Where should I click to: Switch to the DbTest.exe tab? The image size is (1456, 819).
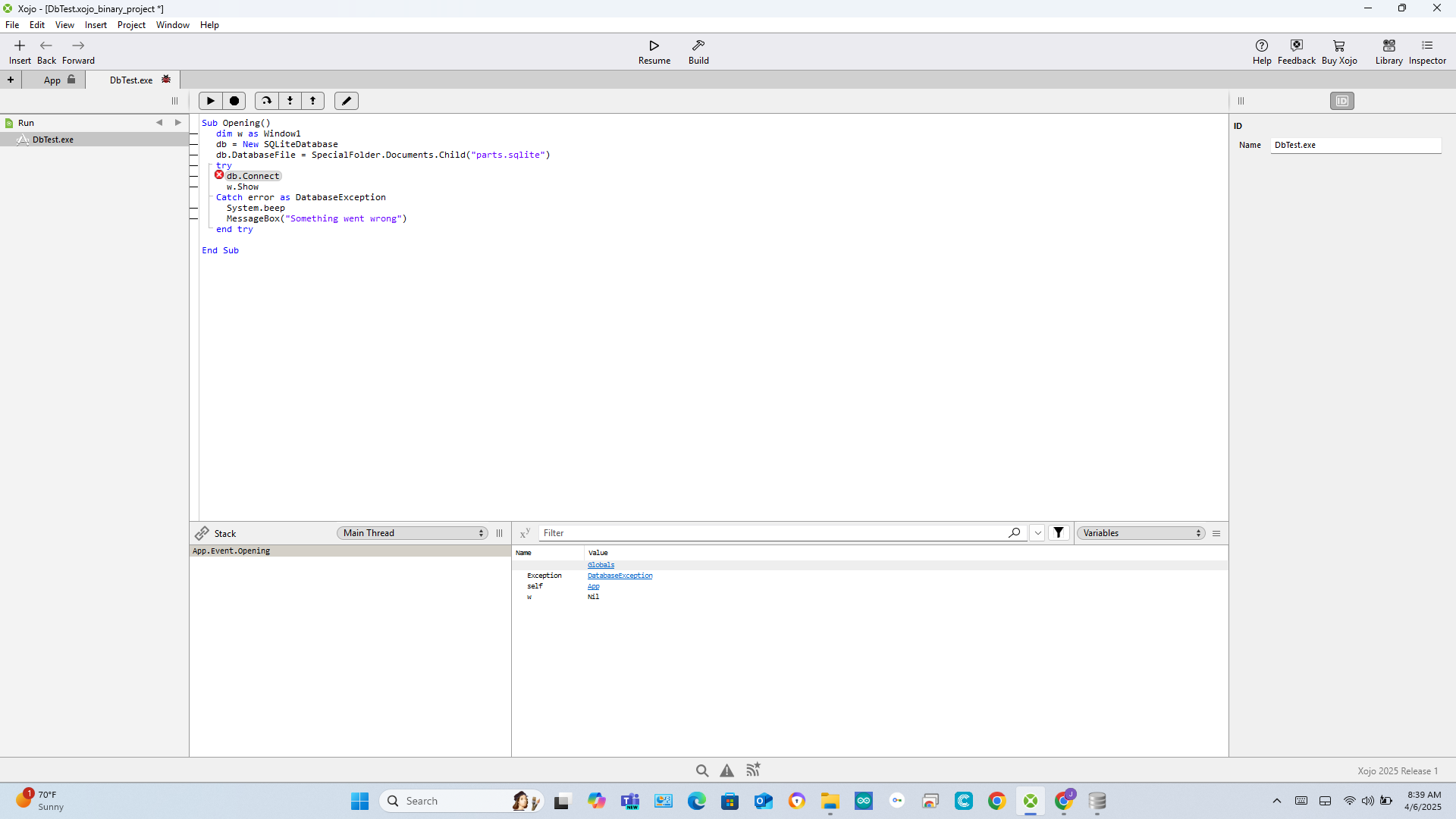tap(132, 80)
